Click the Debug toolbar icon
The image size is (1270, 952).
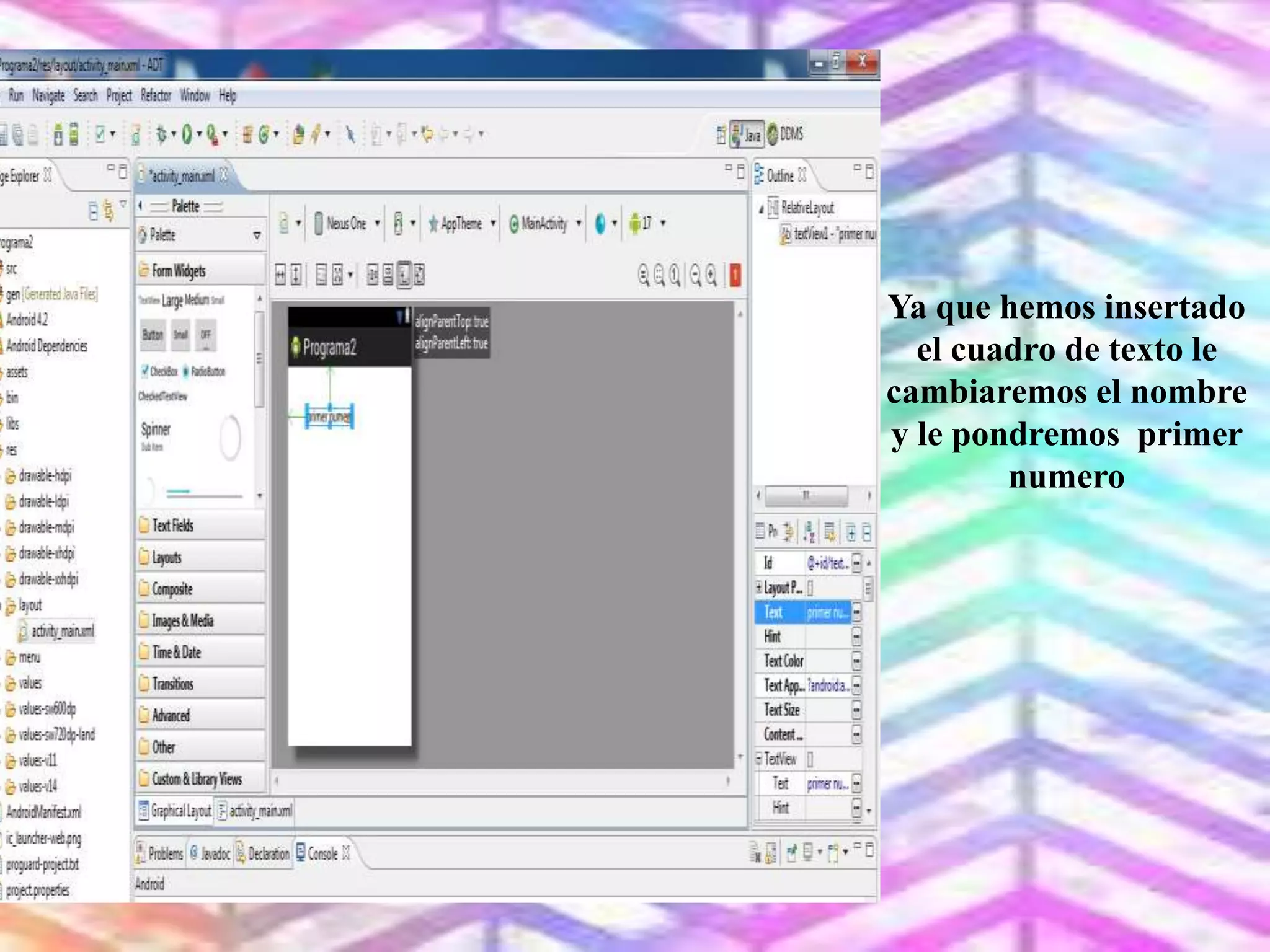click(x=161, y=134)
